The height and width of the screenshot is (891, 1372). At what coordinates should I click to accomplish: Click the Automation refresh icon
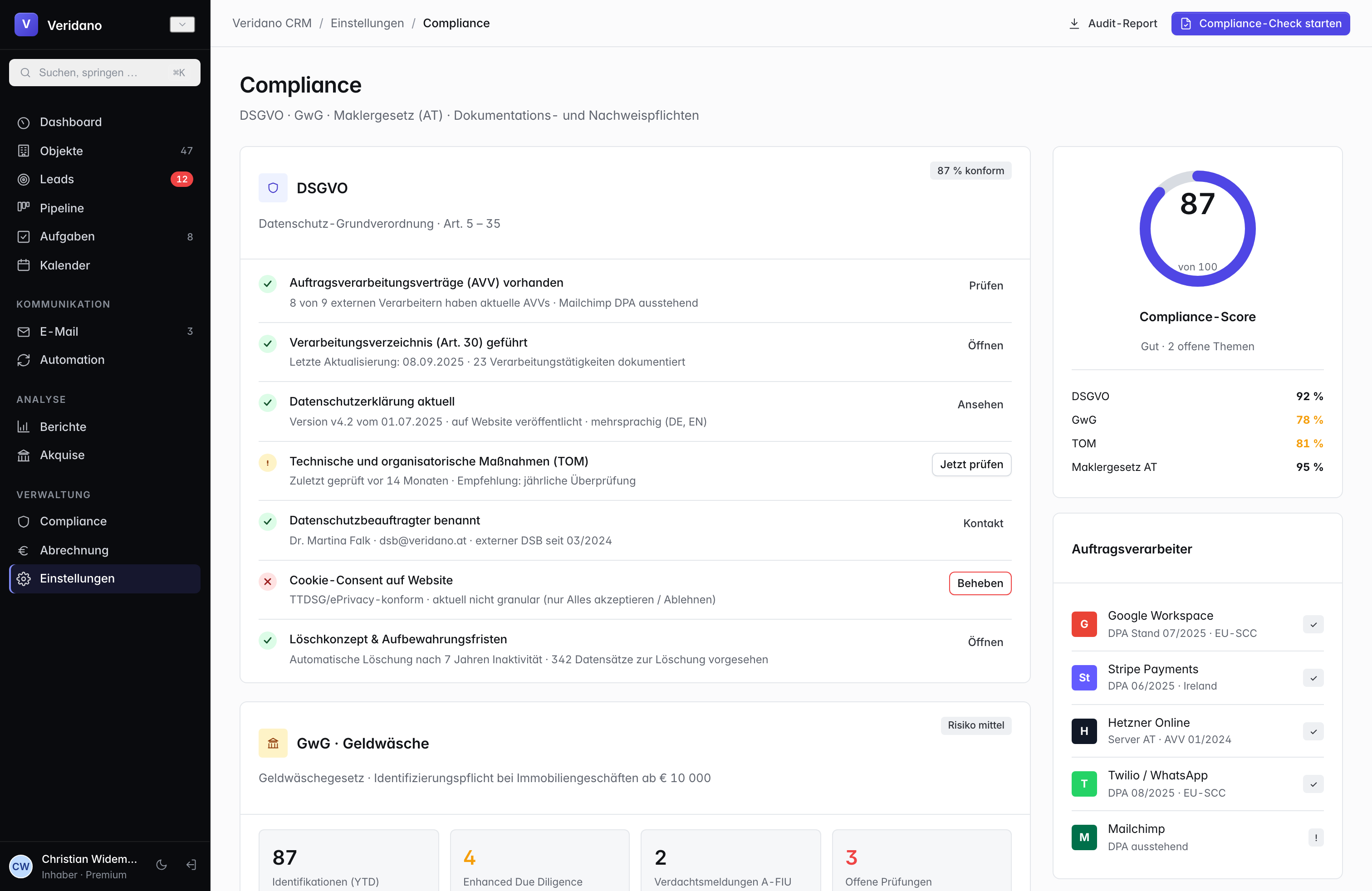click(24, 360)
